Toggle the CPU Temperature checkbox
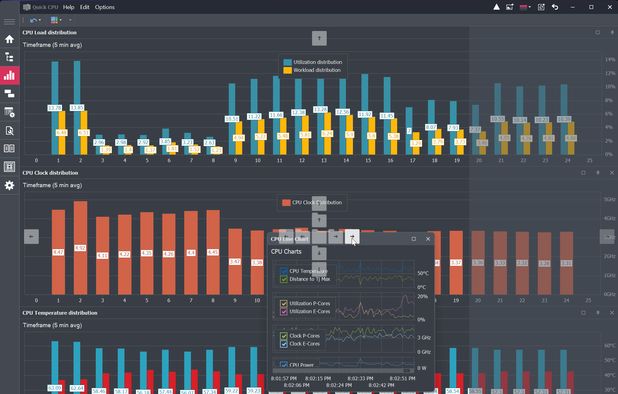Image resolution: width=618 pixels, height=394 pixels. 283,271
